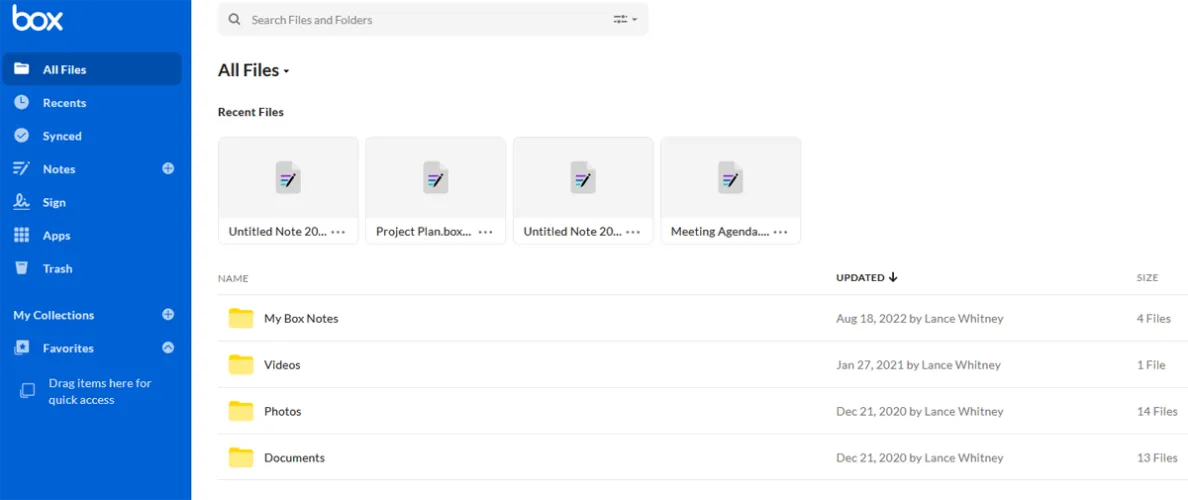Click the Box logo
Viewport: 1188px width, 500px height.
[x=38, y=19]
